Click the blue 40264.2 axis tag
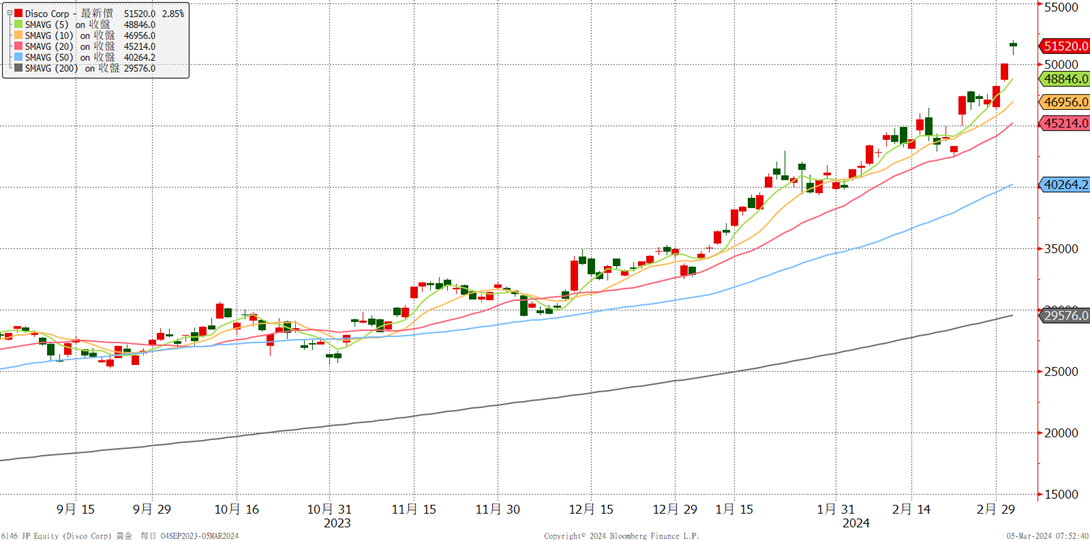Image resolution: width=1090 pixels, height=541 pixels. (1064, 184)
